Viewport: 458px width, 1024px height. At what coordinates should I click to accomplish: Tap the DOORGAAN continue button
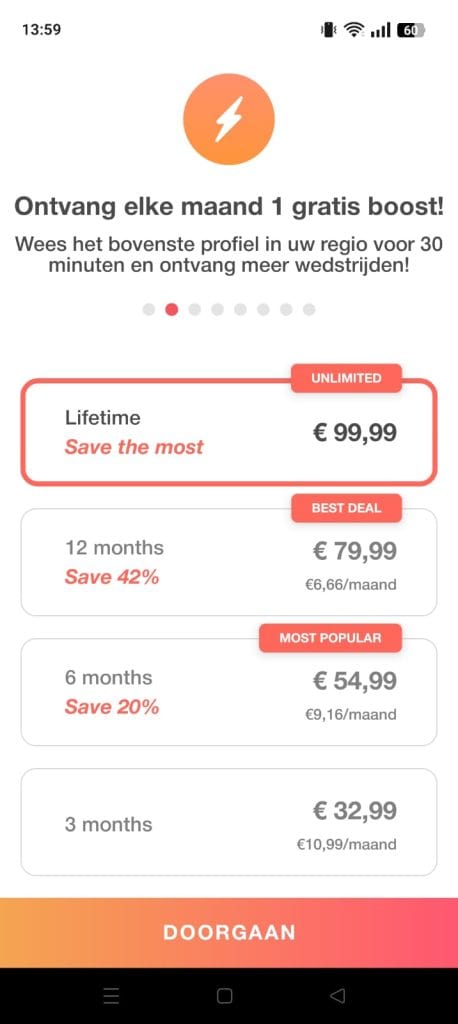point(229,933)
